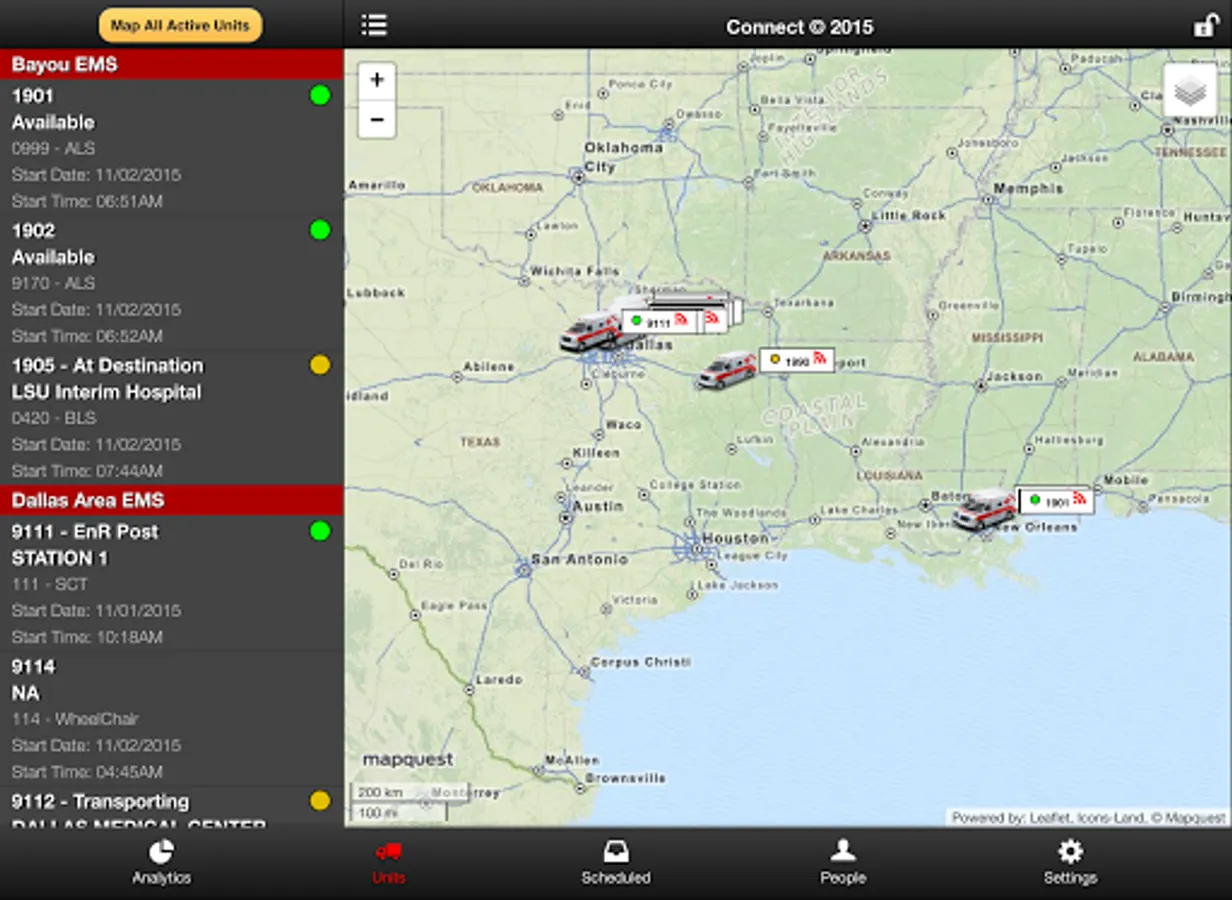
Task: Click LSU Interim Hospital text
Action: (x=106, y=392)
